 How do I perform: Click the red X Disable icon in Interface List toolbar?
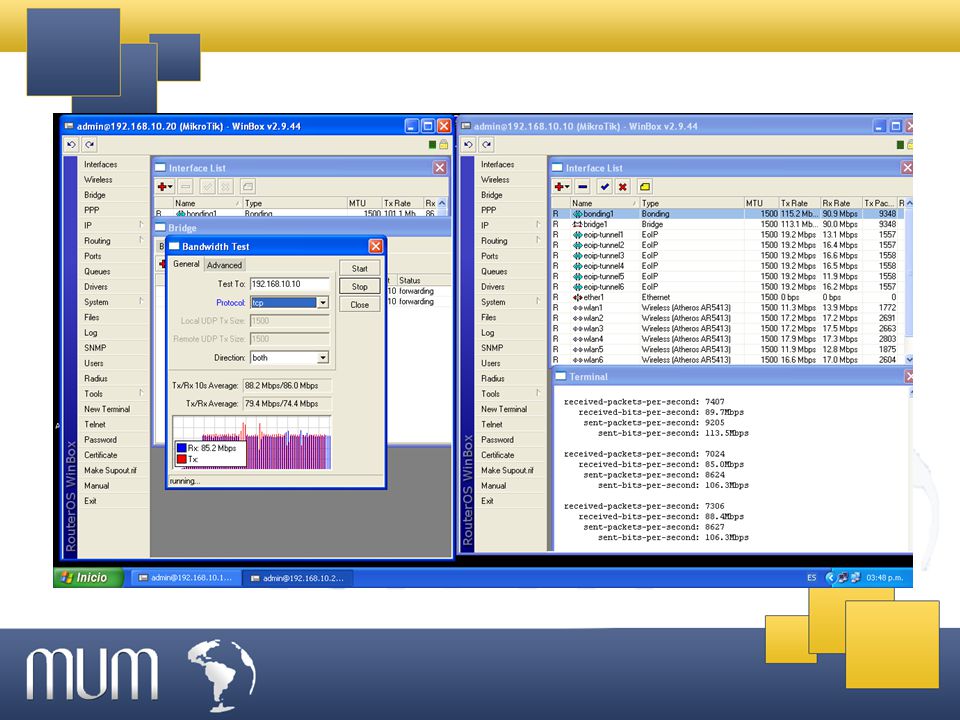622,187
